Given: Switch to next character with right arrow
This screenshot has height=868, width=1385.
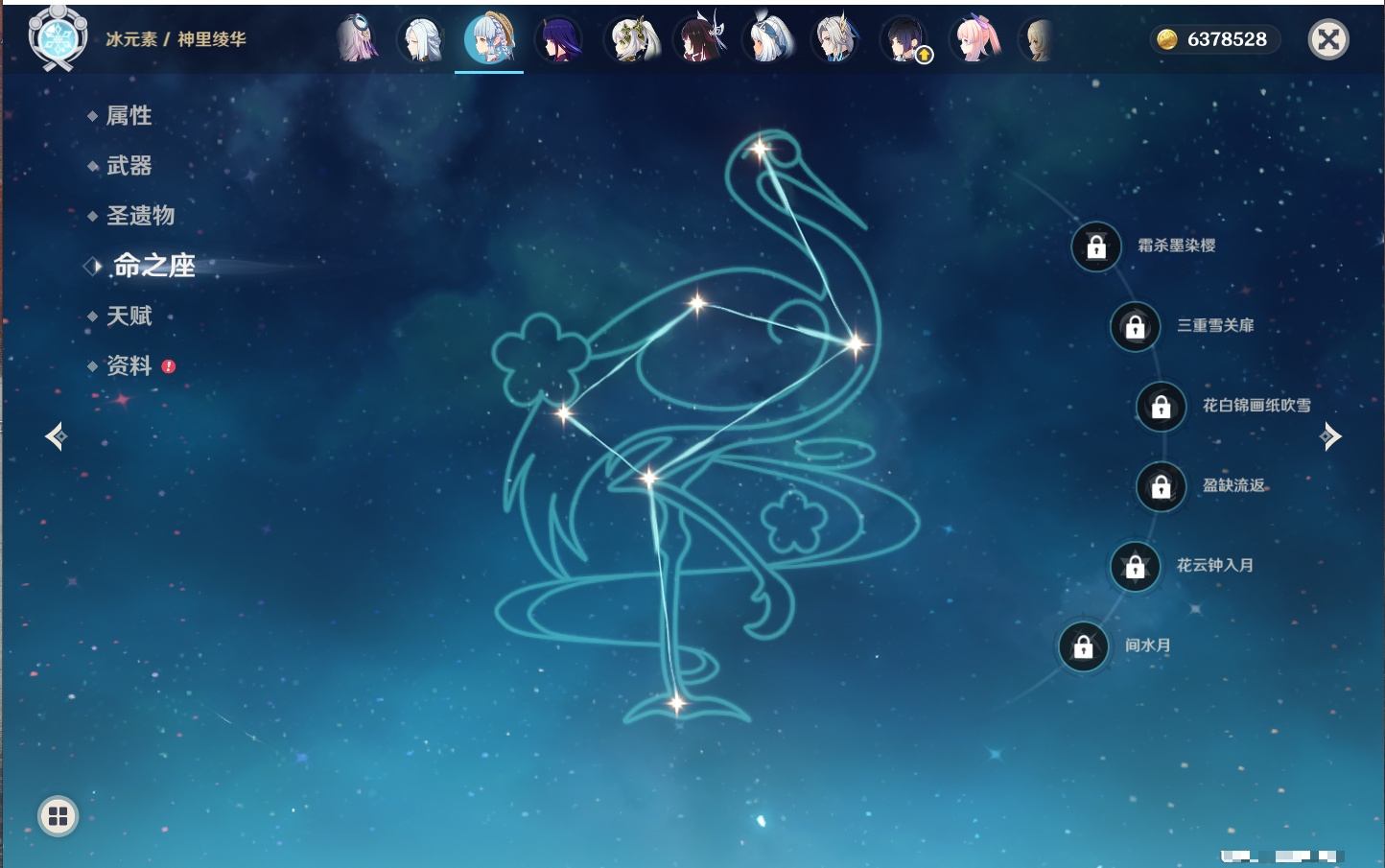Looking at the screenshot, I should click(x=1330, y=436).
